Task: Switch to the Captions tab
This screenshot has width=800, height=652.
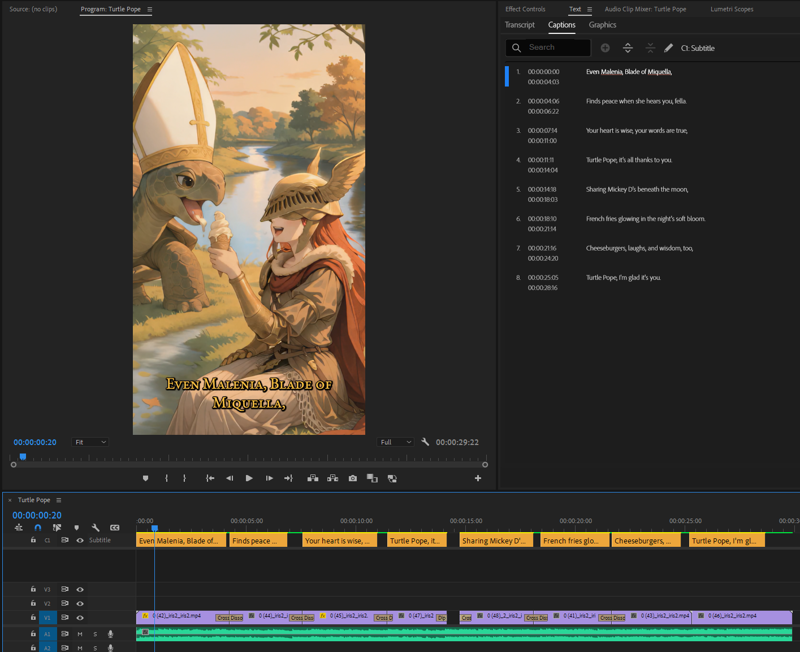Action: pos(562,24)
